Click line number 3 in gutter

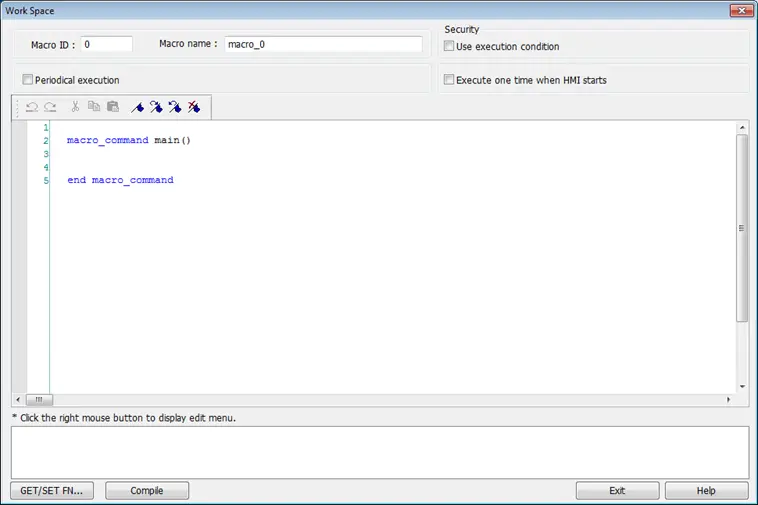coord(46,154)
